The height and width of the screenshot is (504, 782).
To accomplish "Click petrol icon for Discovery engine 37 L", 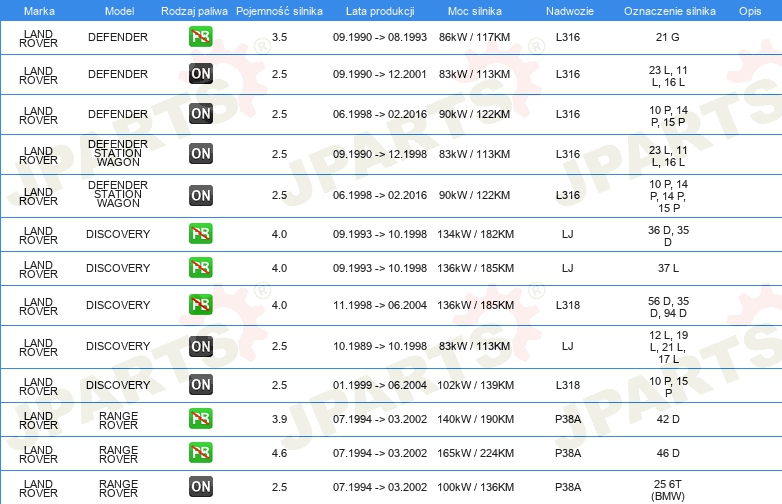I will coord(200,267).
